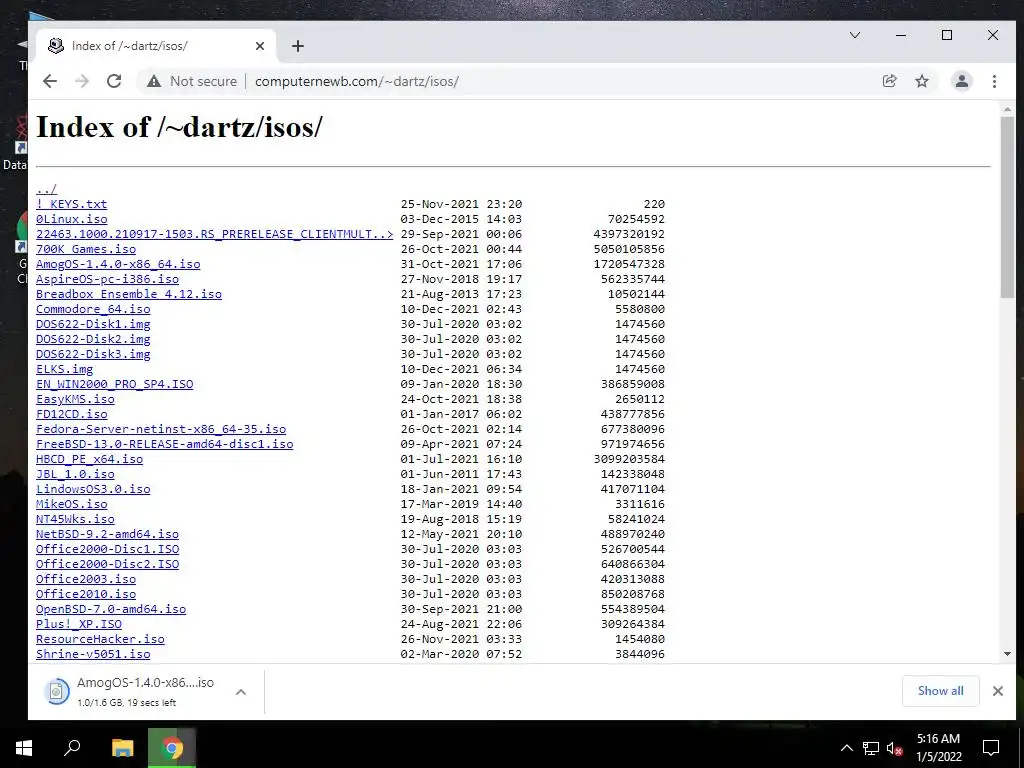The height and width of the screenshot is (768, 1024).
Task: Open the network tray icon
Action: (x=871, y=748)
